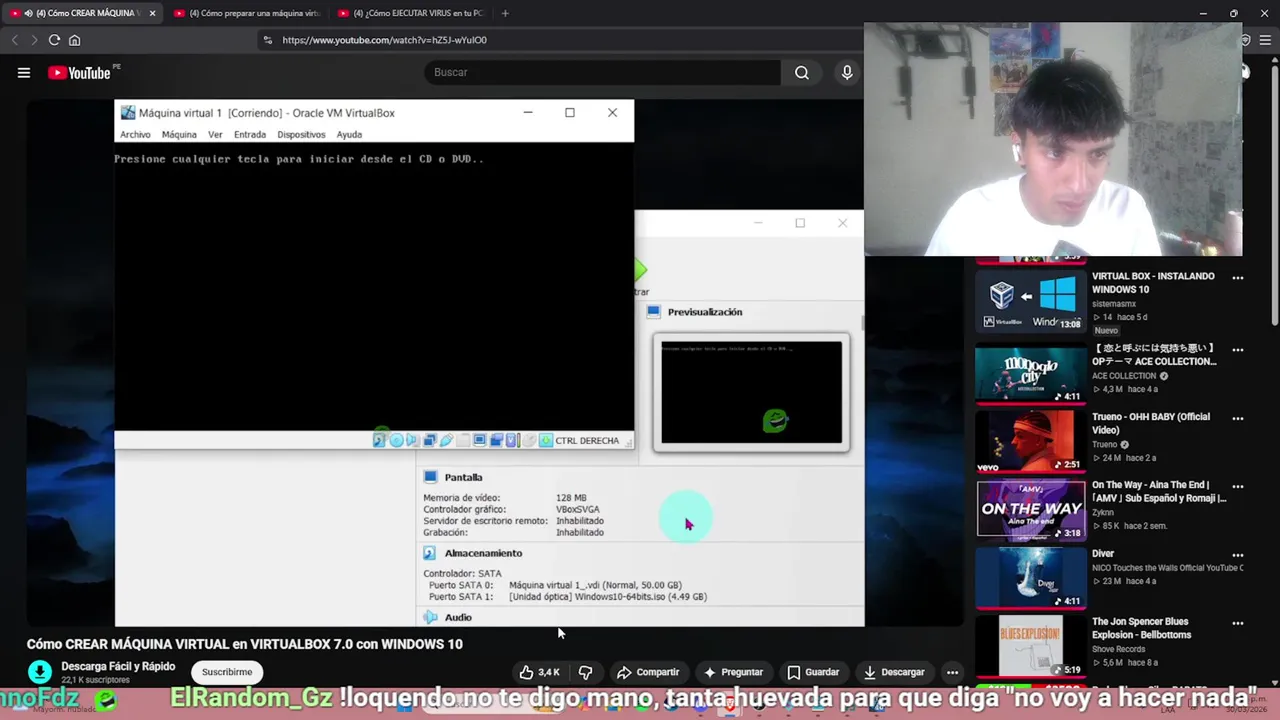The height and width of the screenshot is (720, 1280).
Task: Click the Guardar button
Action: [813, 672]
